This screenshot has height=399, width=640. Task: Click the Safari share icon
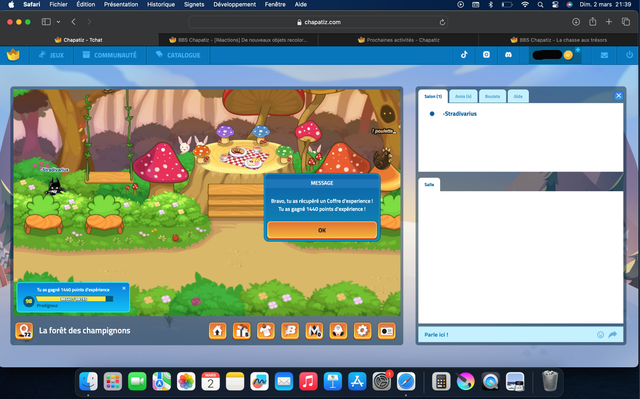coord(593,22)
